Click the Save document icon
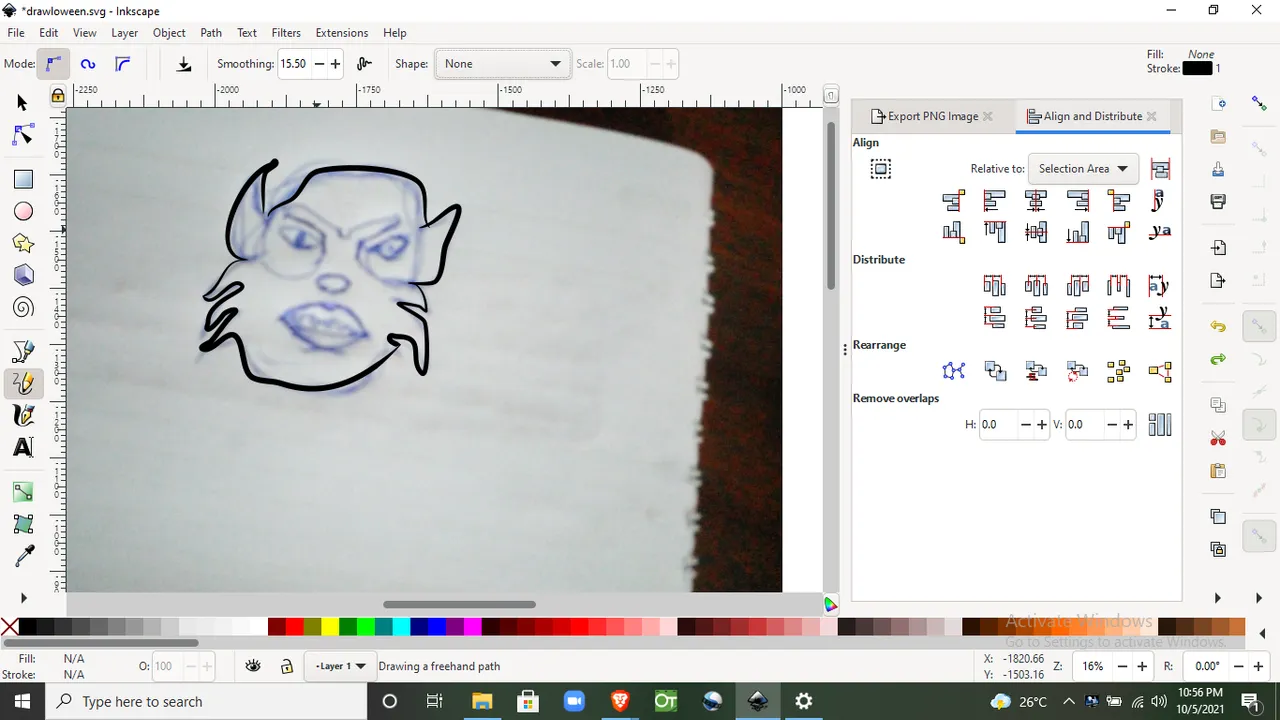The image size is (1280, 720). (x=1218, y=169)
